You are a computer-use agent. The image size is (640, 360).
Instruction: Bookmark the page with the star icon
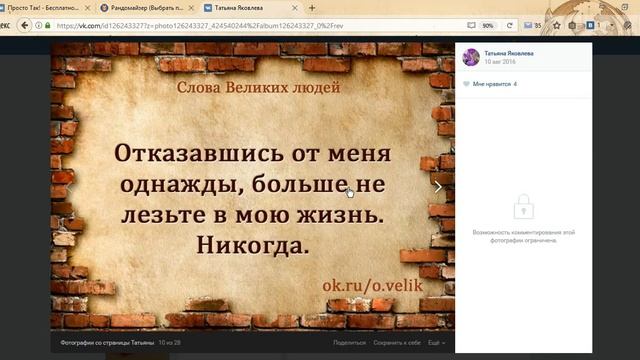pyautogui.click(x=557, y=25)
